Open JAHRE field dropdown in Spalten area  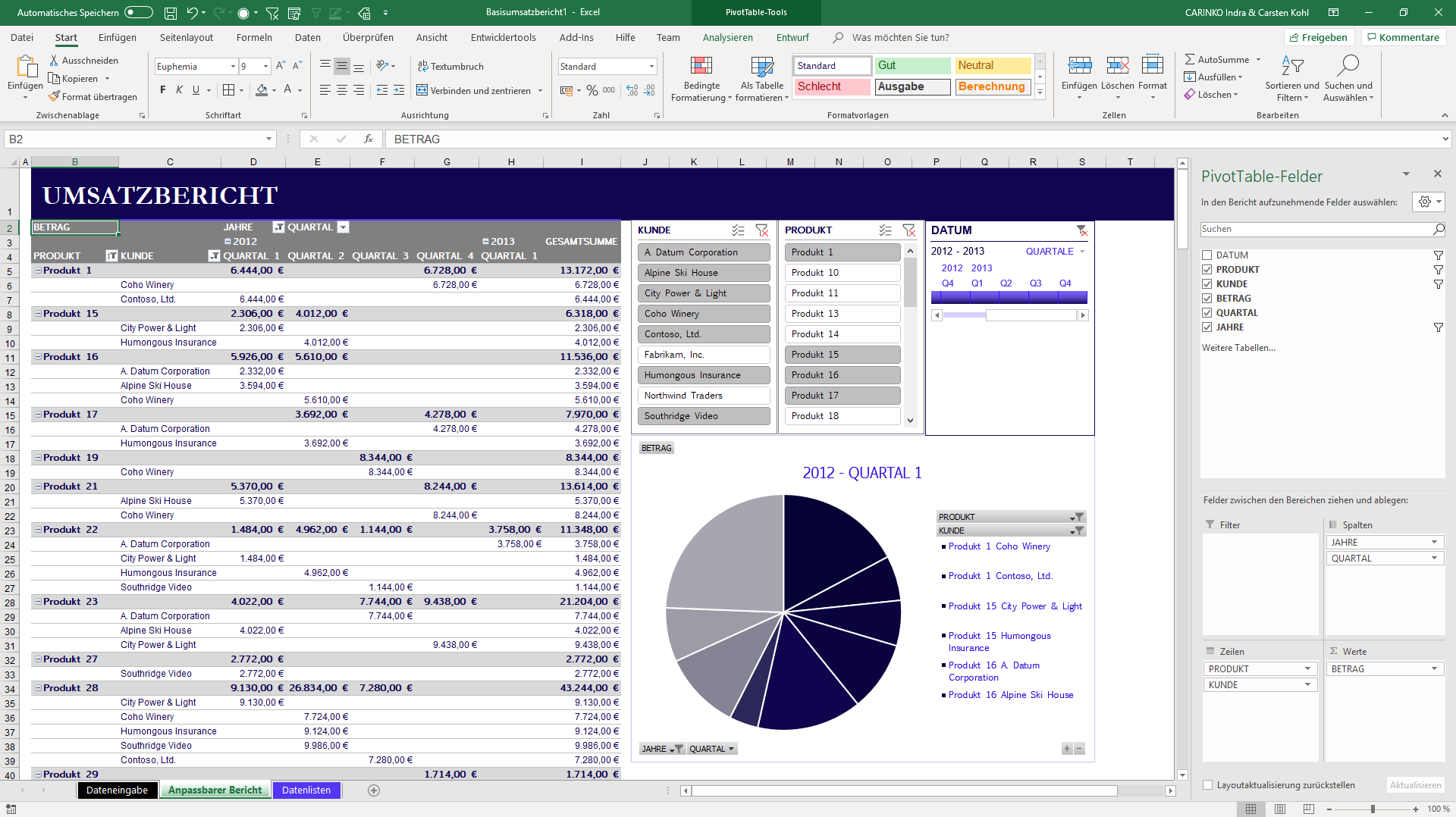click(x=1434, y=543)
